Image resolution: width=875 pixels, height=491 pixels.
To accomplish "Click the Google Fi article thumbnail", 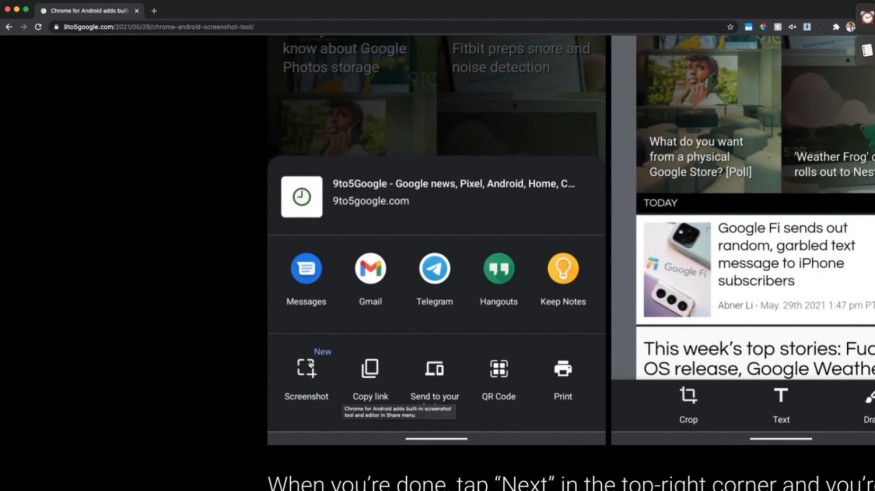I will click(x=677, y=269).
